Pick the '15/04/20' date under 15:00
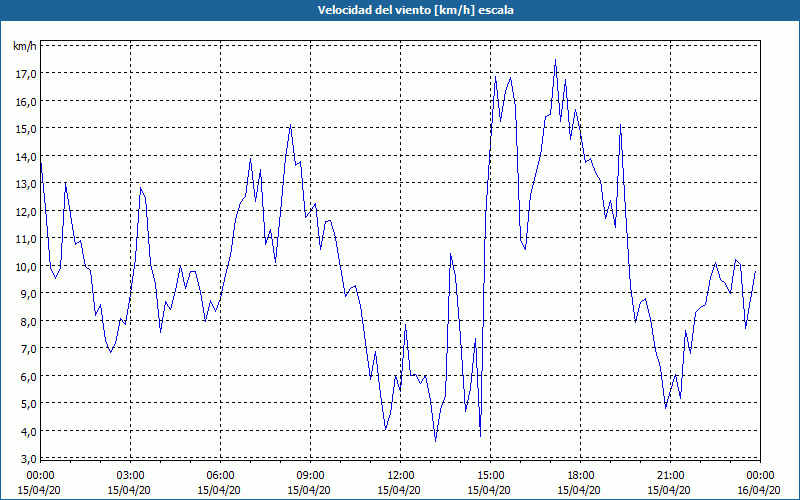 (489, 490)
